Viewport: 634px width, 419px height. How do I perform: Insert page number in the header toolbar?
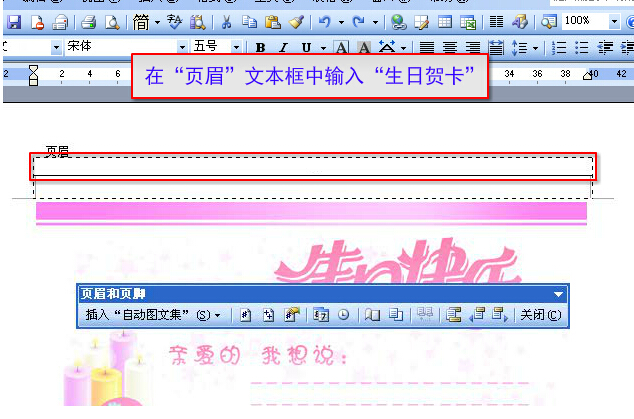click(246, 314)
